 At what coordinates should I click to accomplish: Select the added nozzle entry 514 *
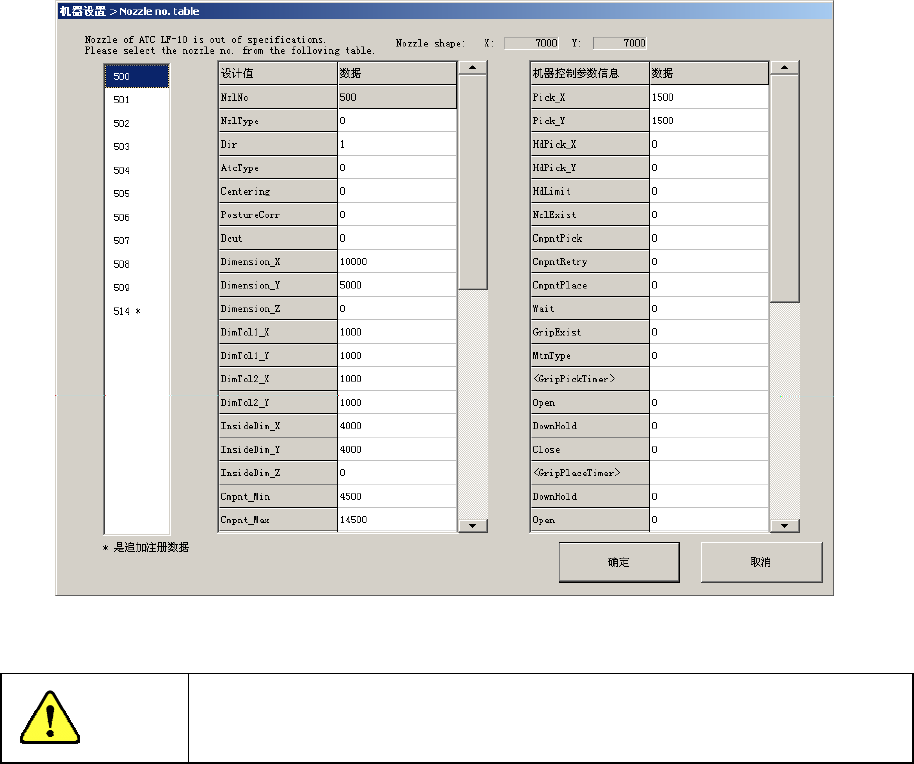pyautogui.click(x=137, y=311)
